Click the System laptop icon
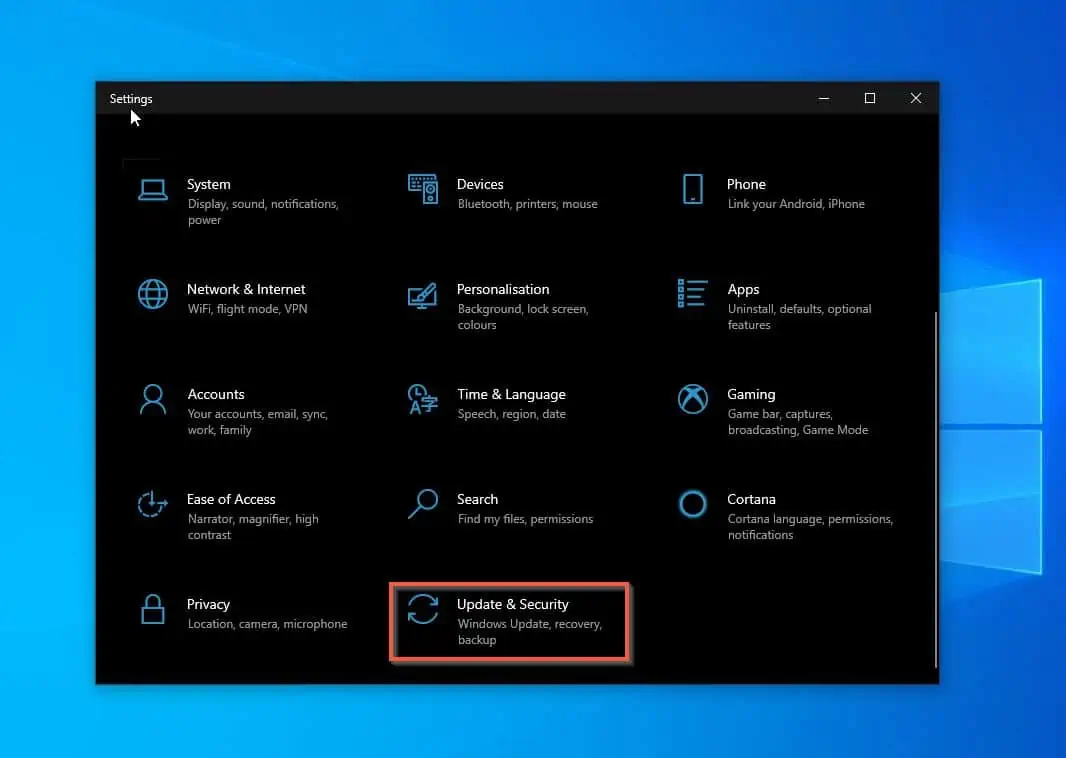 (x=152, y=190)
